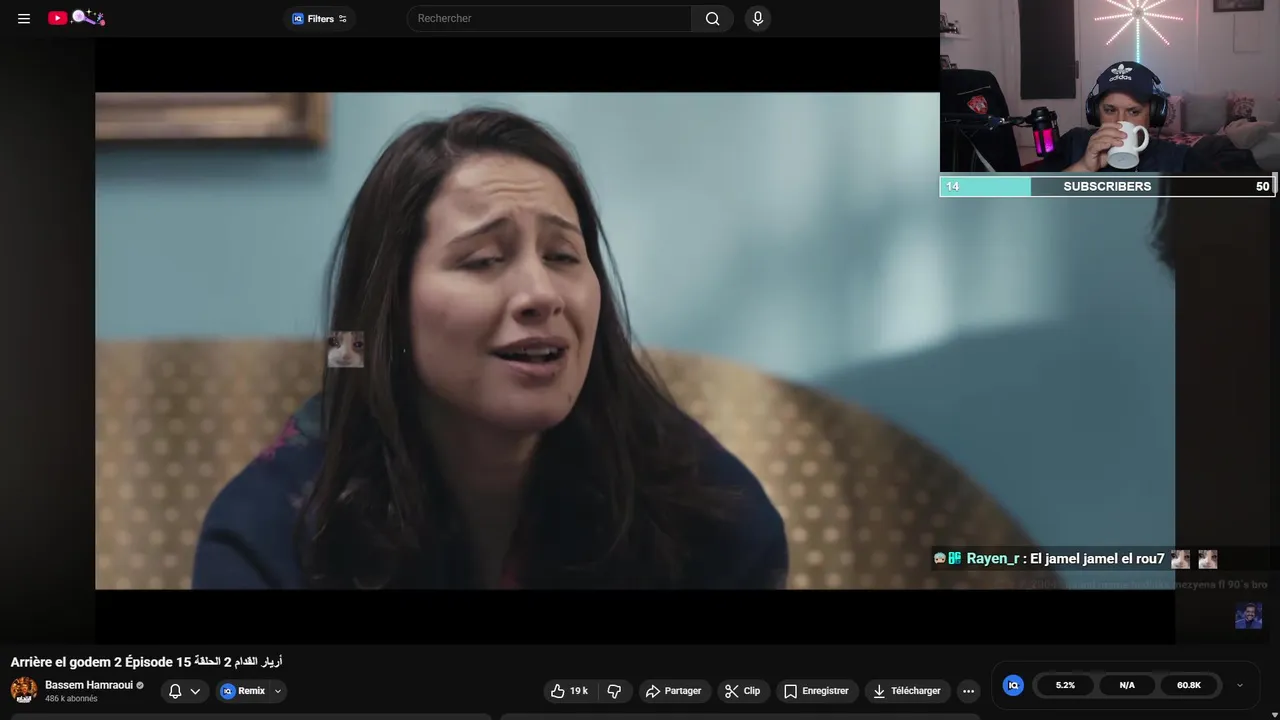Click the 5.2% vidIQ stat
1280x720 pixels.
point(1065,685)
